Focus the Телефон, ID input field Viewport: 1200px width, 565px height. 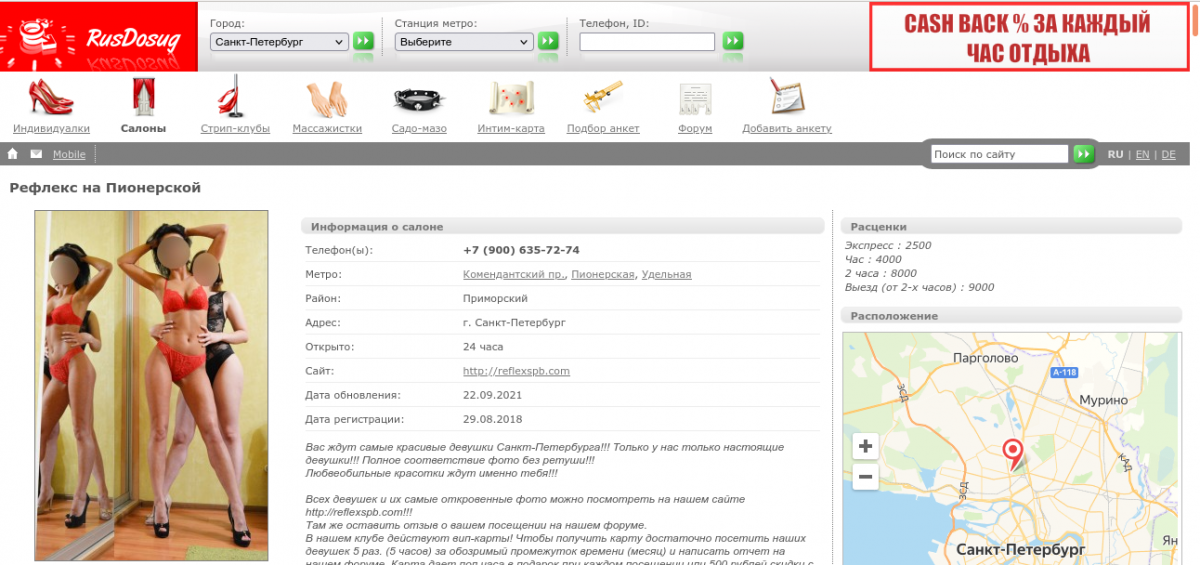[x=647, y=42]
